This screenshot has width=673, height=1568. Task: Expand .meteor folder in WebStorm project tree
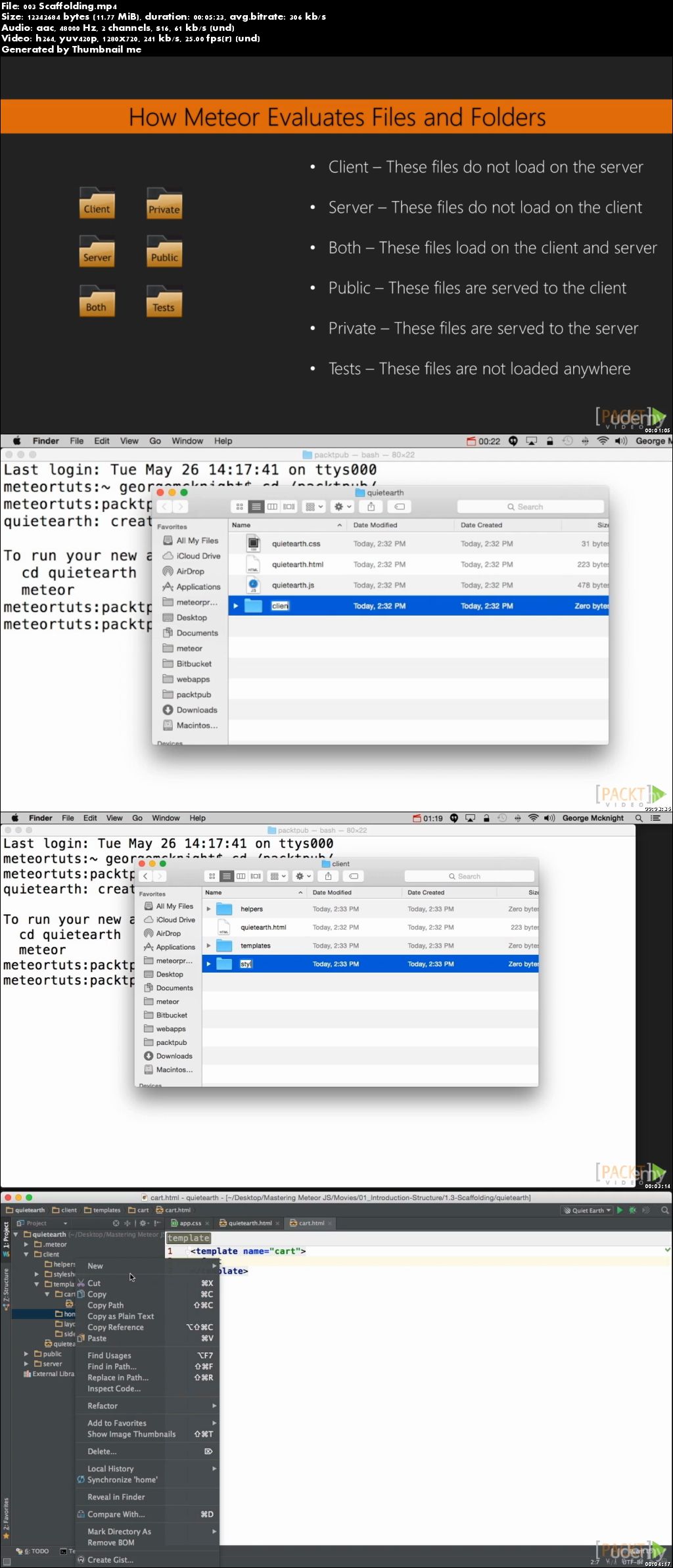[x=26, y=1244]
